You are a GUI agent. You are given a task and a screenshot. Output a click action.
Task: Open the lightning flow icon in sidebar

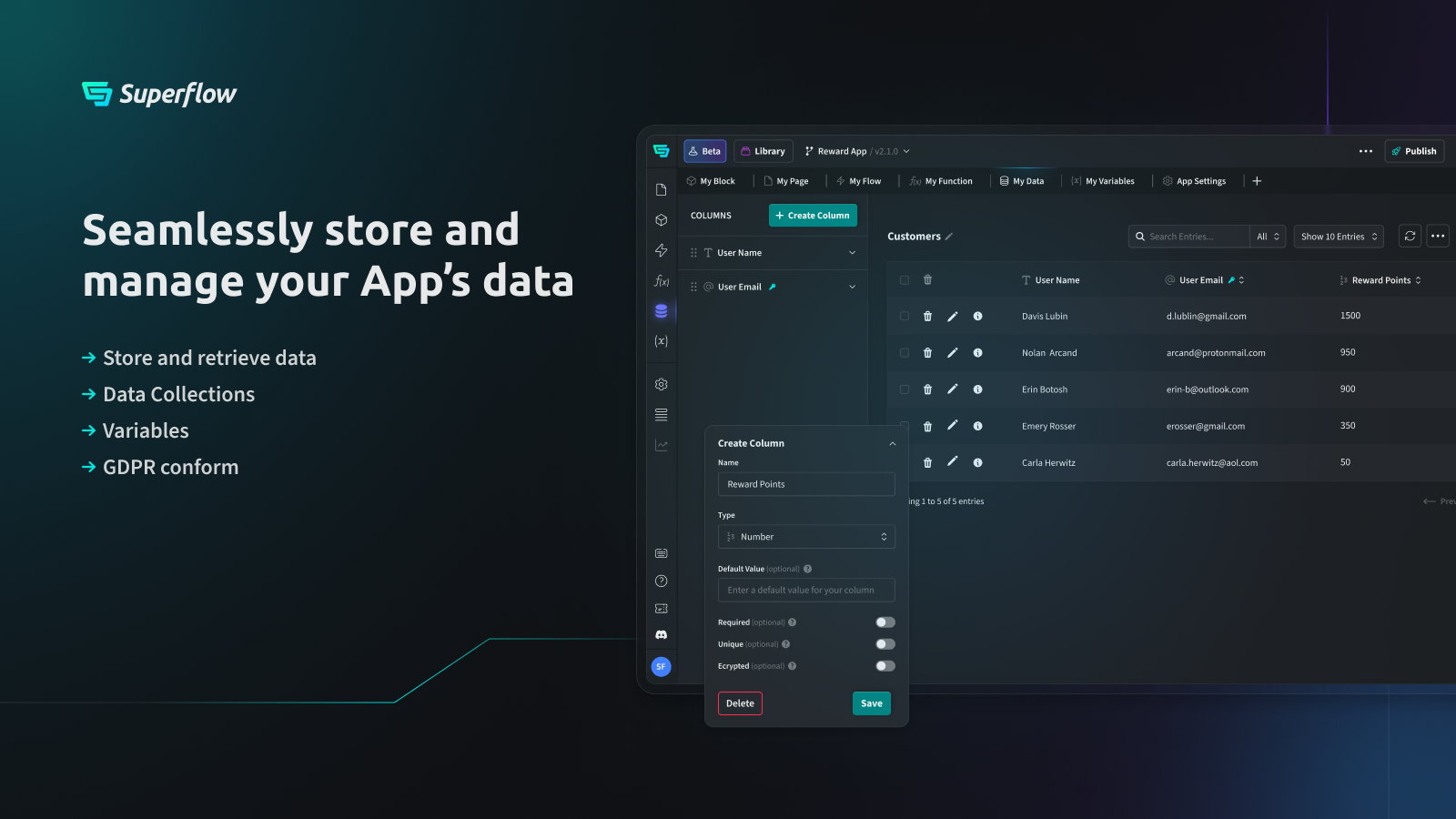click(x=661, y=250)
